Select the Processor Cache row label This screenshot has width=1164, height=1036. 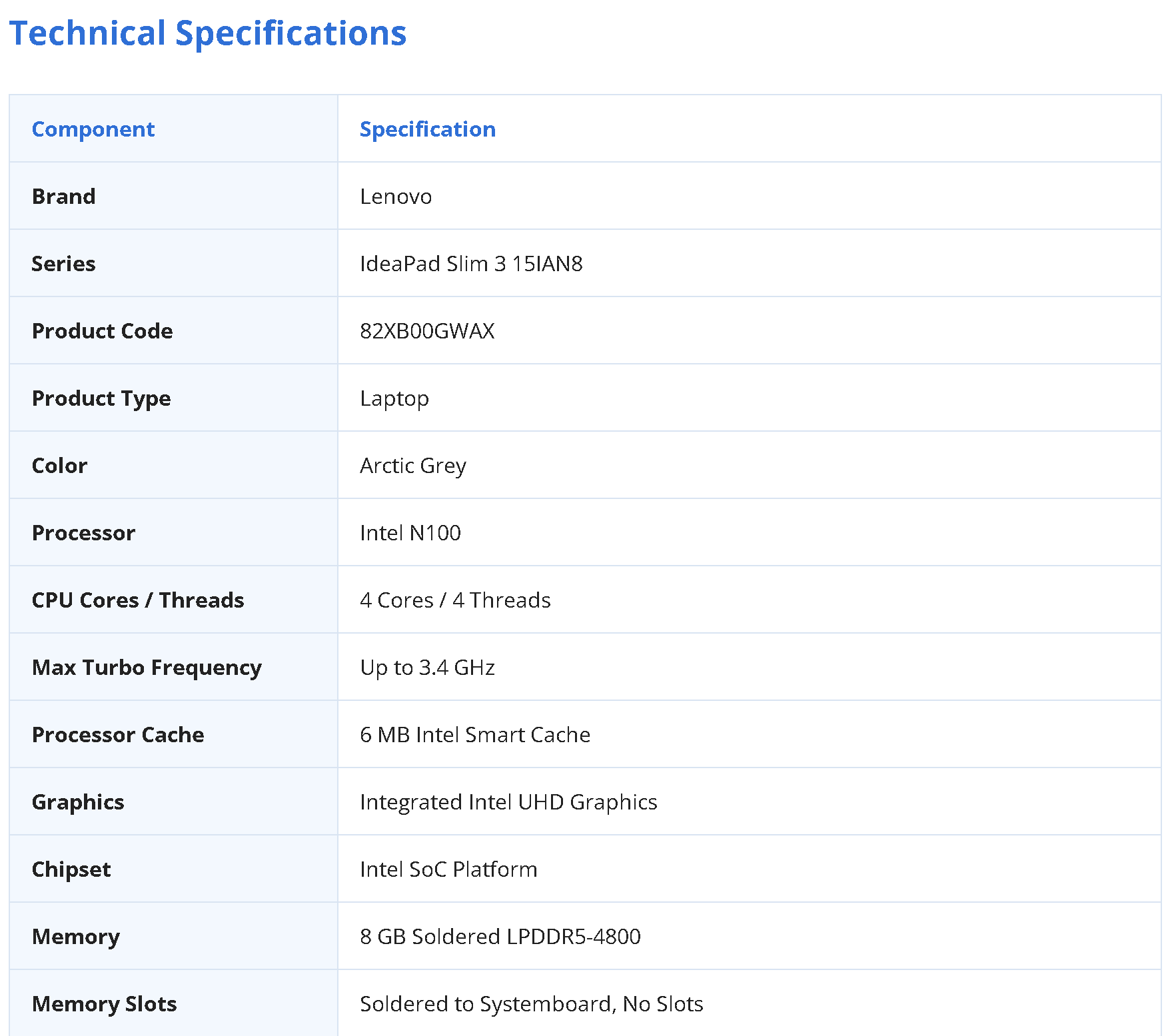tap(118, 735)
